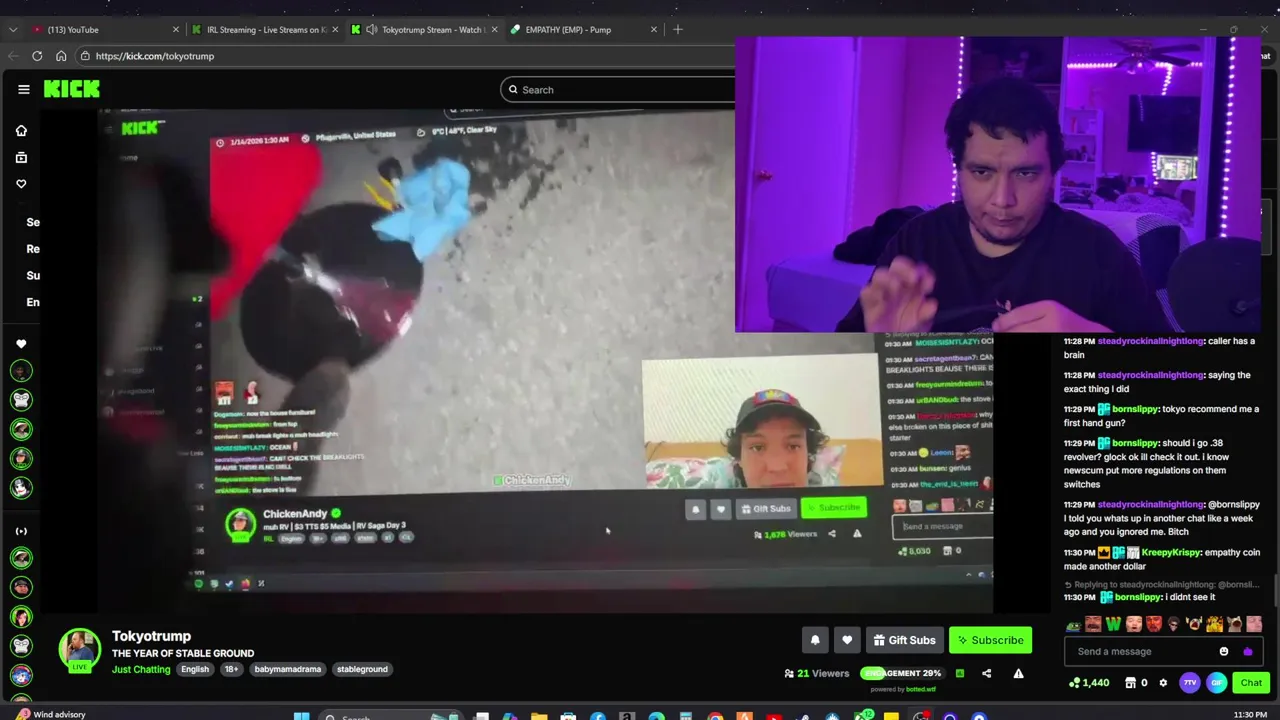Click the 18+ tag
Image resolution: width=1280 pixels, height=720 pixels.
(231, 669)
